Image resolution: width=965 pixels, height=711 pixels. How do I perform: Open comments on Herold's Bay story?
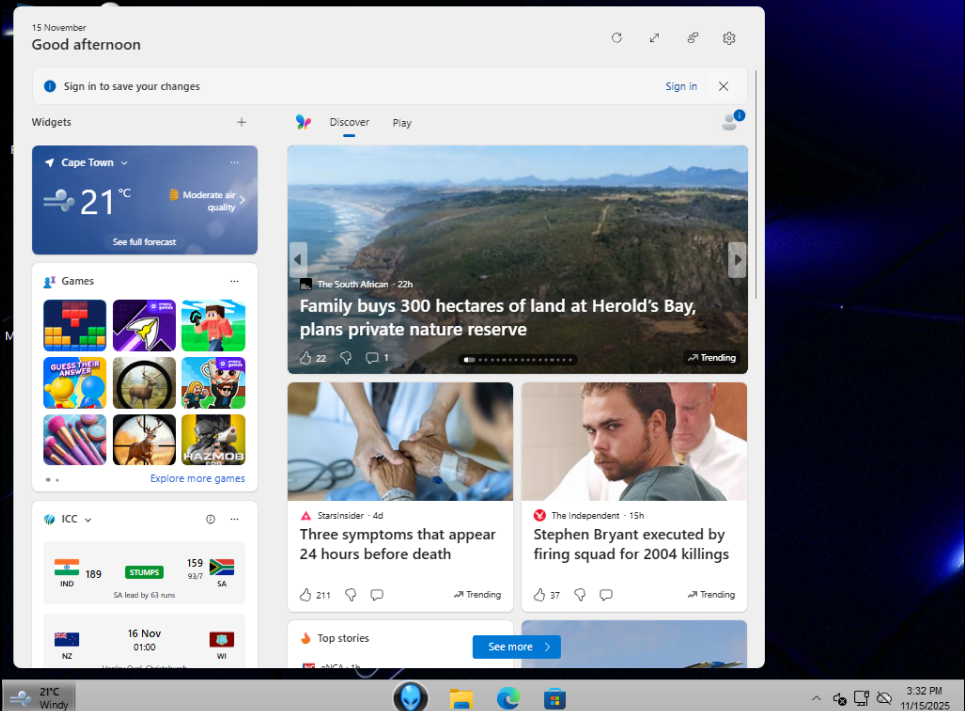point(372,358)
